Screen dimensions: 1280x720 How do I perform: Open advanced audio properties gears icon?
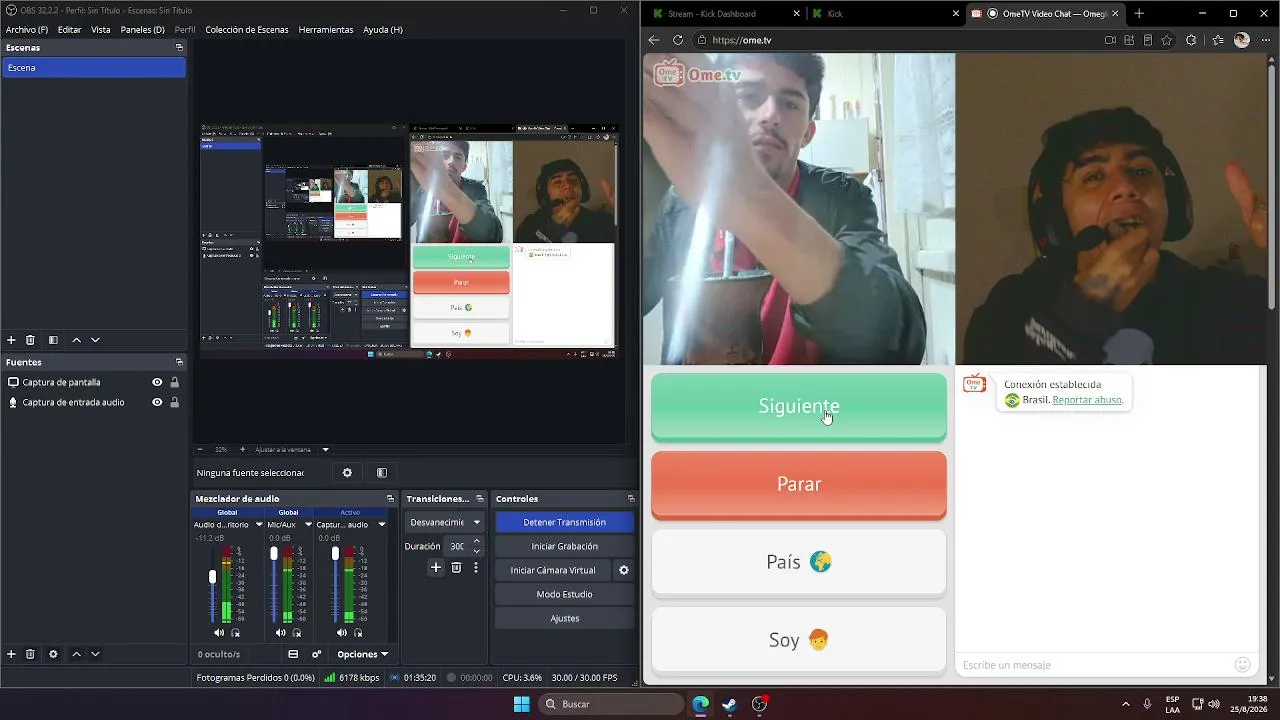tap(317, 654)
